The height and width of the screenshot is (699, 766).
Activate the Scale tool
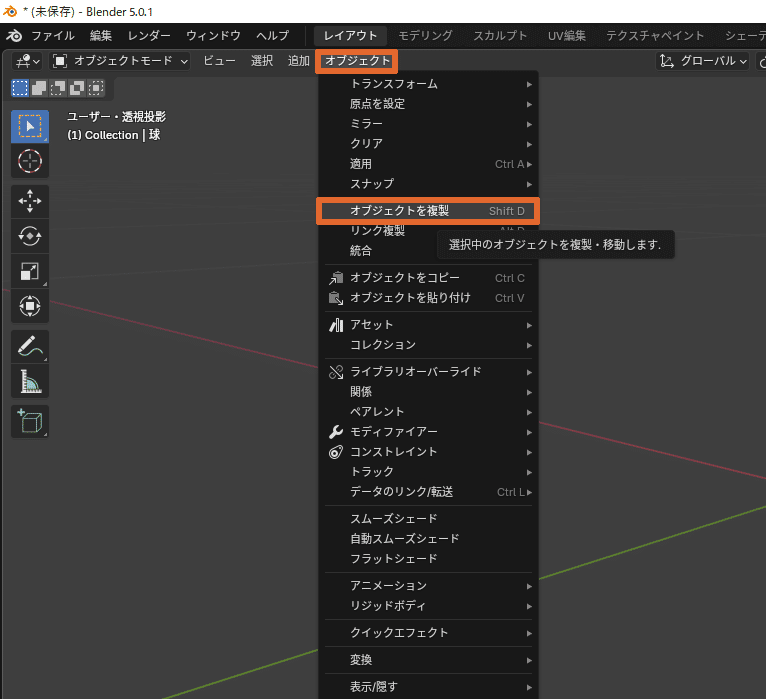tap(30, 271)
